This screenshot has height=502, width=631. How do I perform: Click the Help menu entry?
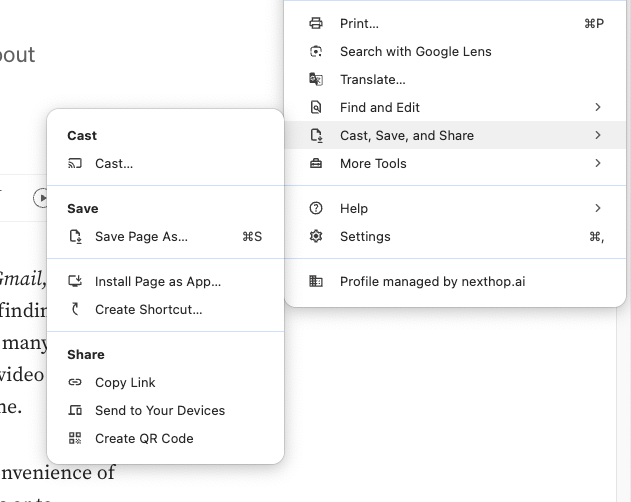[354, 208]
